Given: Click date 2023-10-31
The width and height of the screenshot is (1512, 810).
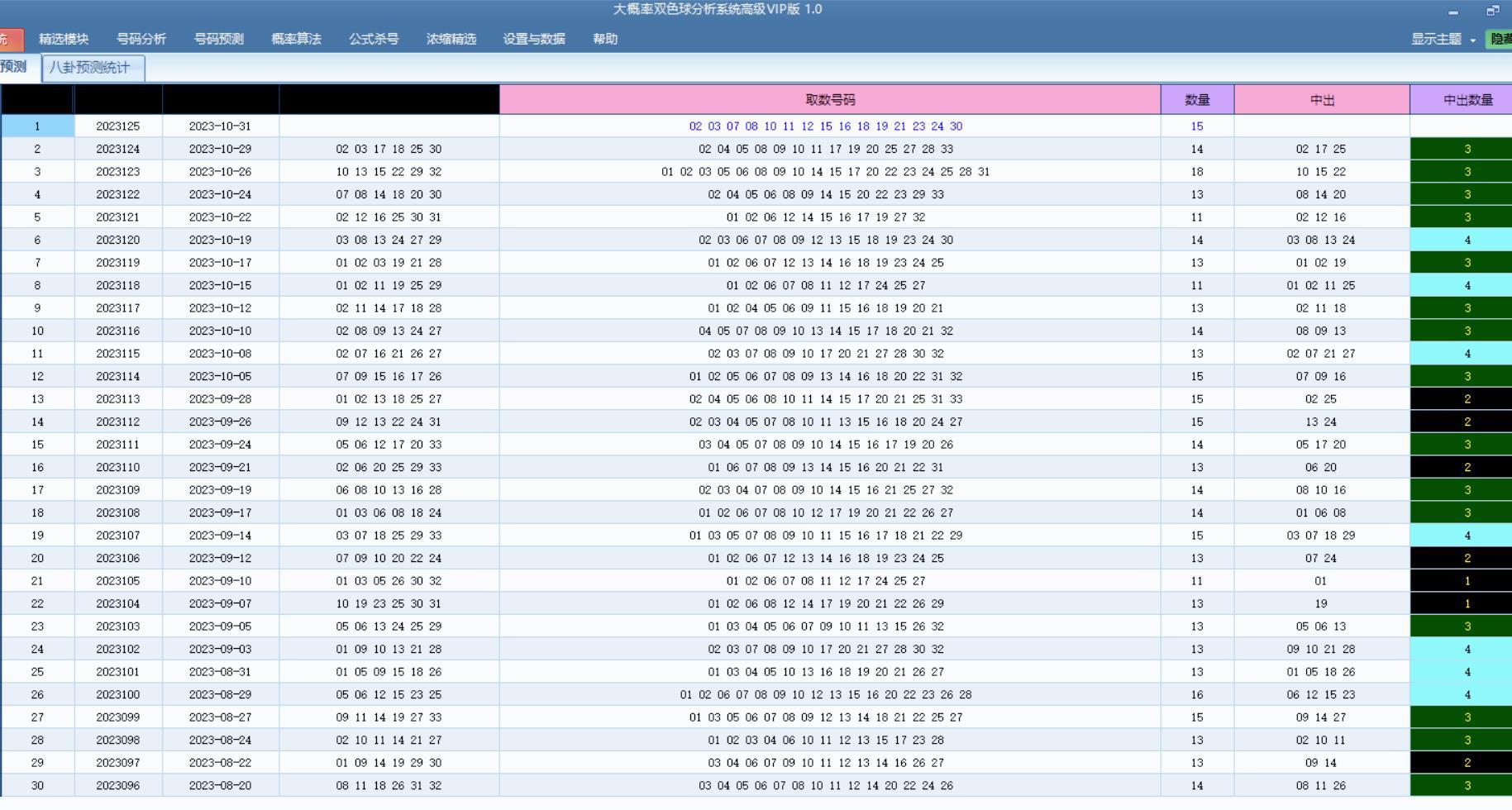Looking at the screenshot, I should 221,126.
